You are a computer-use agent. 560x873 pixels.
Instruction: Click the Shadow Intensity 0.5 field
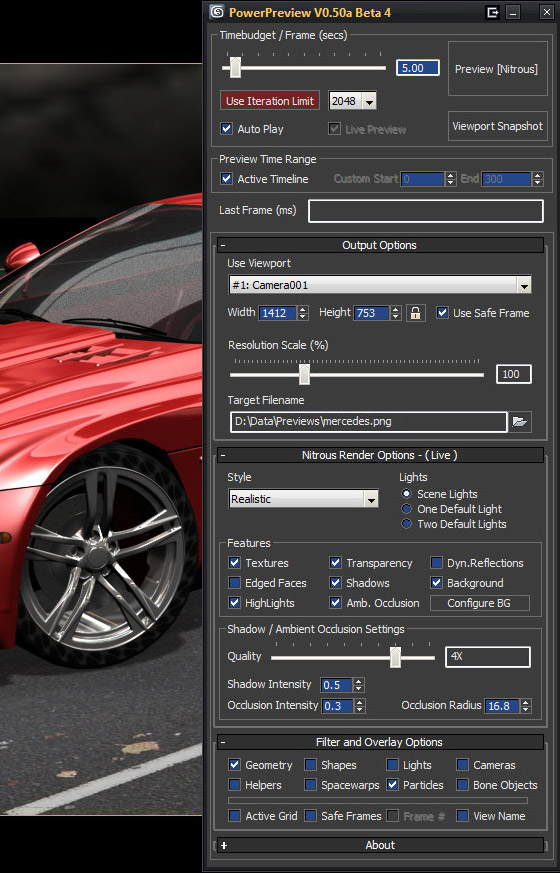coord(337,685)
